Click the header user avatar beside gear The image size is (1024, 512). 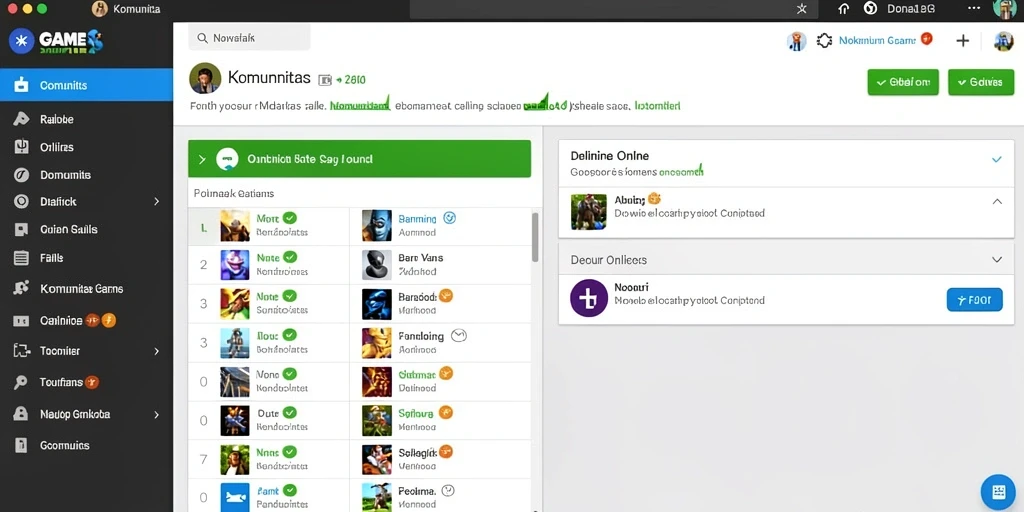point(796,41)
